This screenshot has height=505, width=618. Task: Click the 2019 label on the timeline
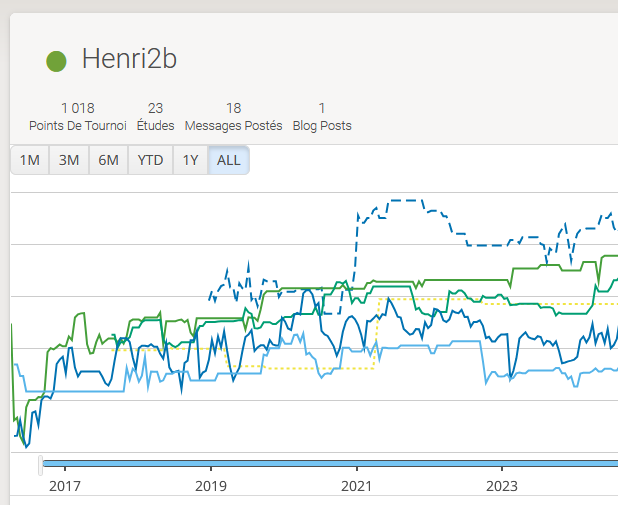(x=210, y=486)
